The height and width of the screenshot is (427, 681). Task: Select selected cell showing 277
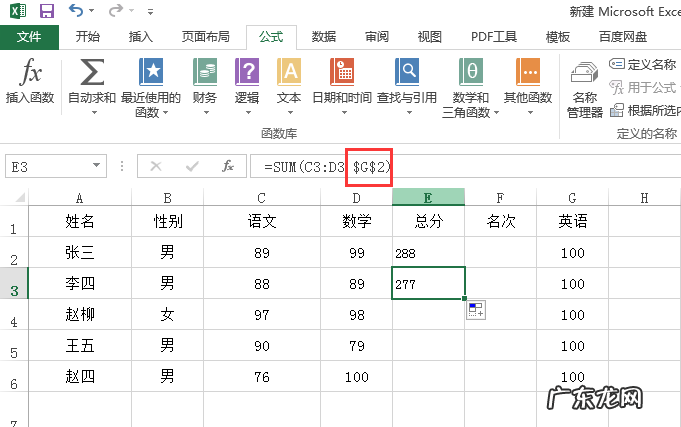coord(428,283)
